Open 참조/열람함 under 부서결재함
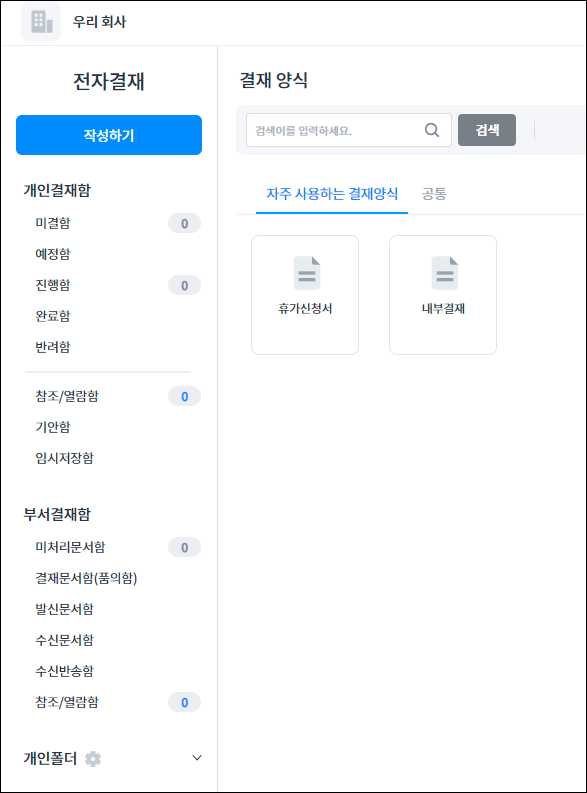 tap(67, 702)
